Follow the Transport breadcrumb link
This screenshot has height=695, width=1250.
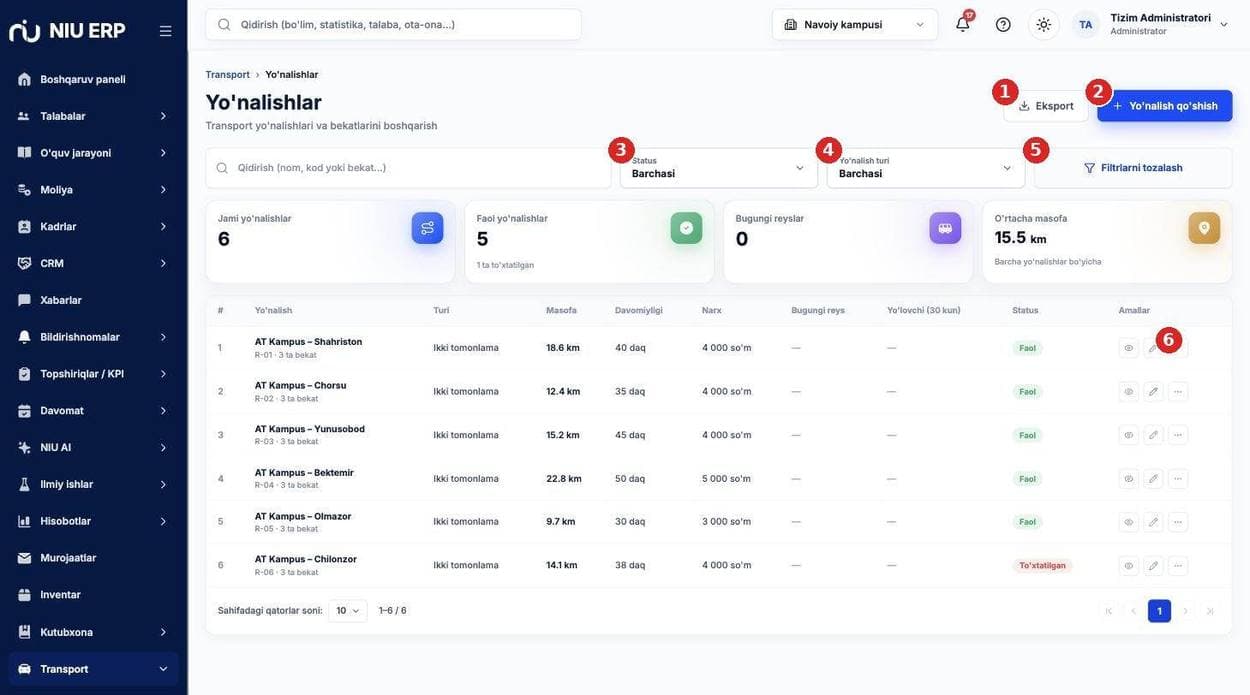228,75
